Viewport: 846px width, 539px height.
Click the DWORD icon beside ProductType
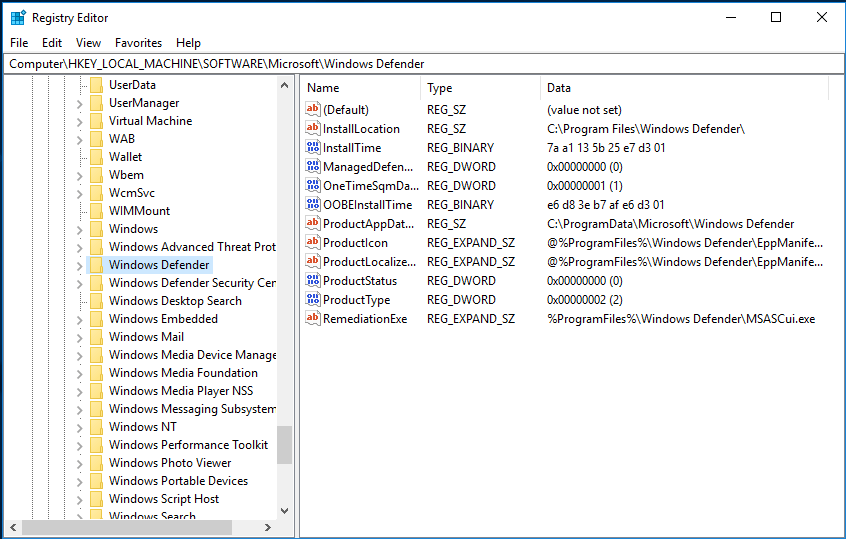[x=312, y=299]
